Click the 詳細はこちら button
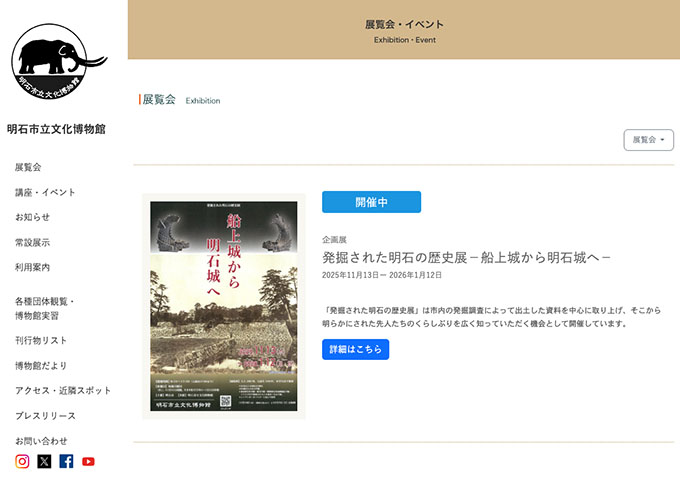 pos(355,349)
